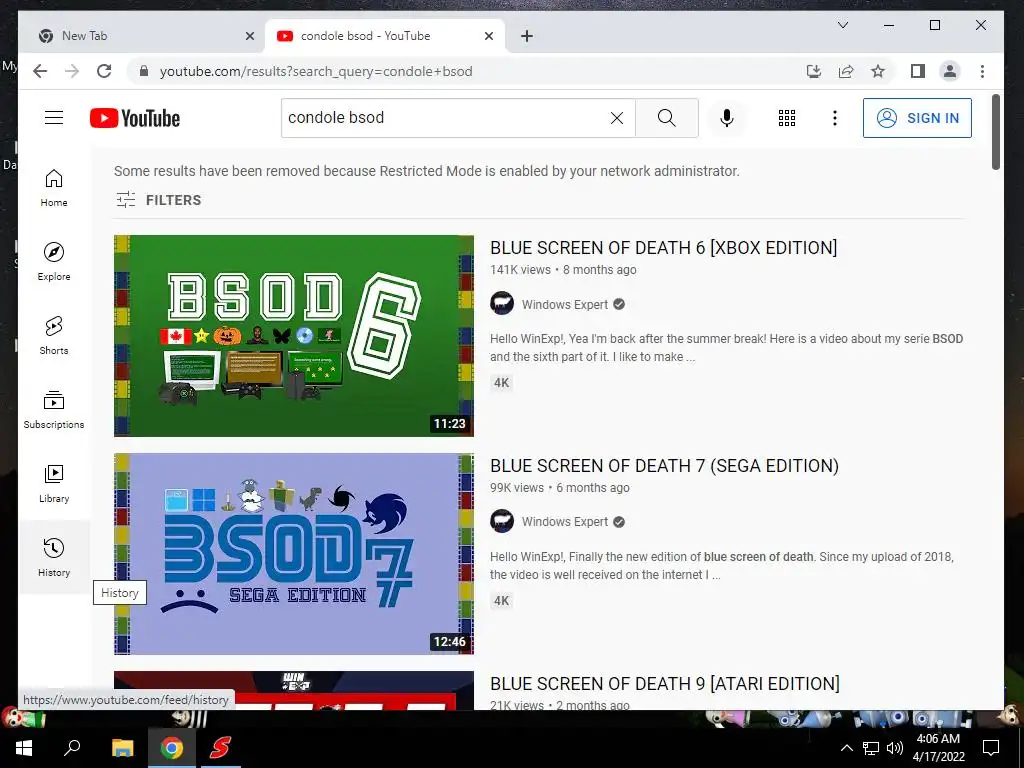Image resolution: width=1024 pixels, height=768 pixels.
Task: Open File Explorer from the taskbar
Action: click(122, 748)
